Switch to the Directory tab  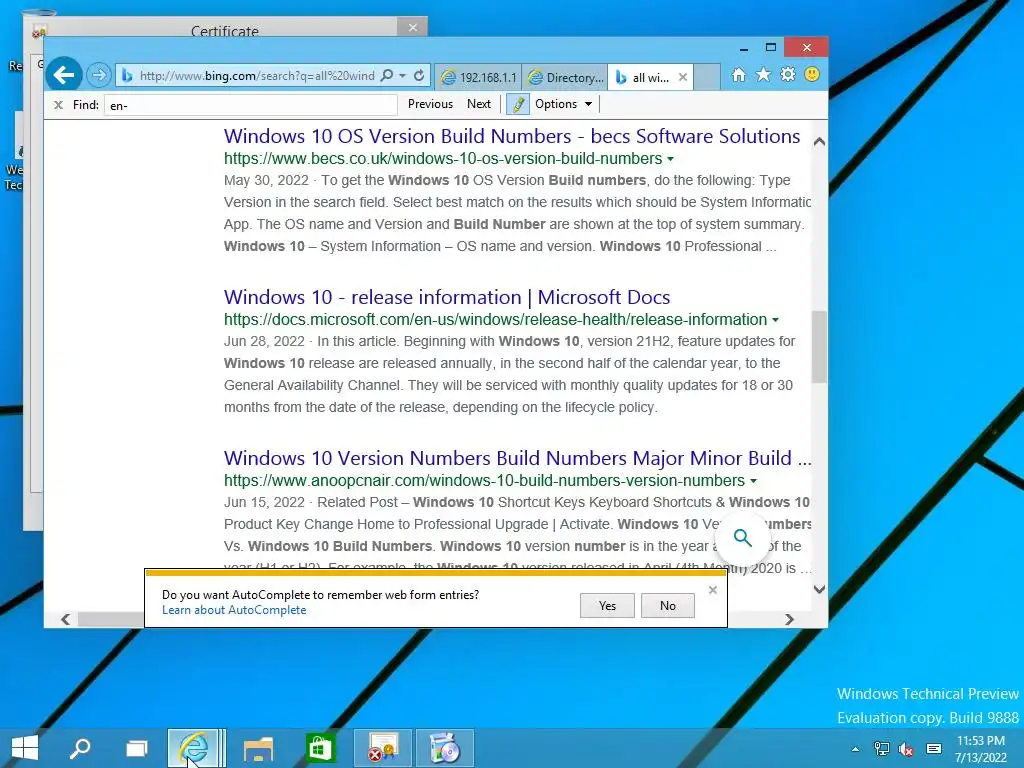tap(565, 77)
